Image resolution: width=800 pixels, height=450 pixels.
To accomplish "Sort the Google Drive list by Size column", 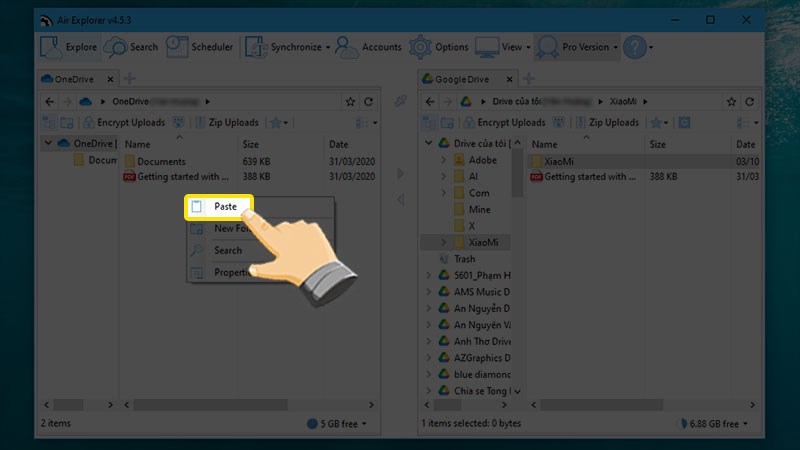I will pos(657,144).
